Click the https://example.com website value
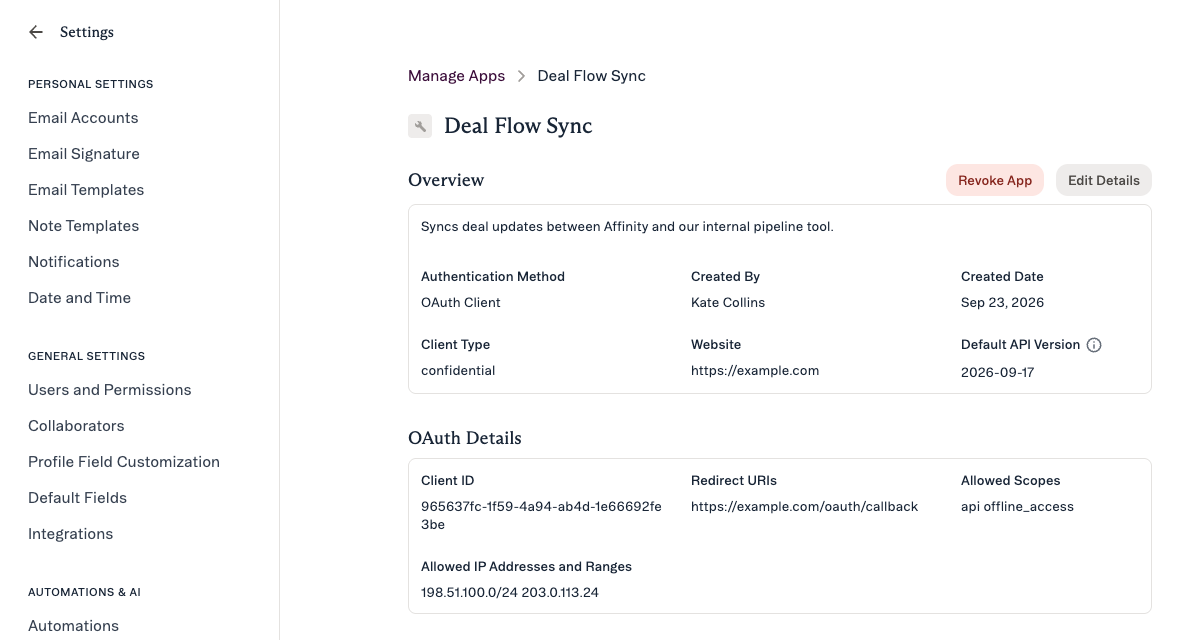 point(755,371)
